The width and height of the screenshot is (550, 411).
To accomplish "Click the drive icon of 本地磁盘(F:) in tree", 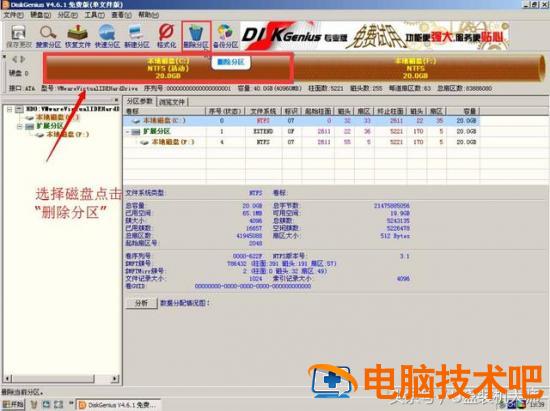I will (x=40, y=135).
